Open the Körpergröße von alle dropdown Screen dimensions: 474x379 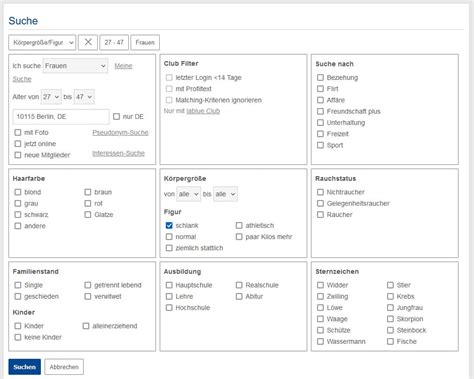click(188, 194)
